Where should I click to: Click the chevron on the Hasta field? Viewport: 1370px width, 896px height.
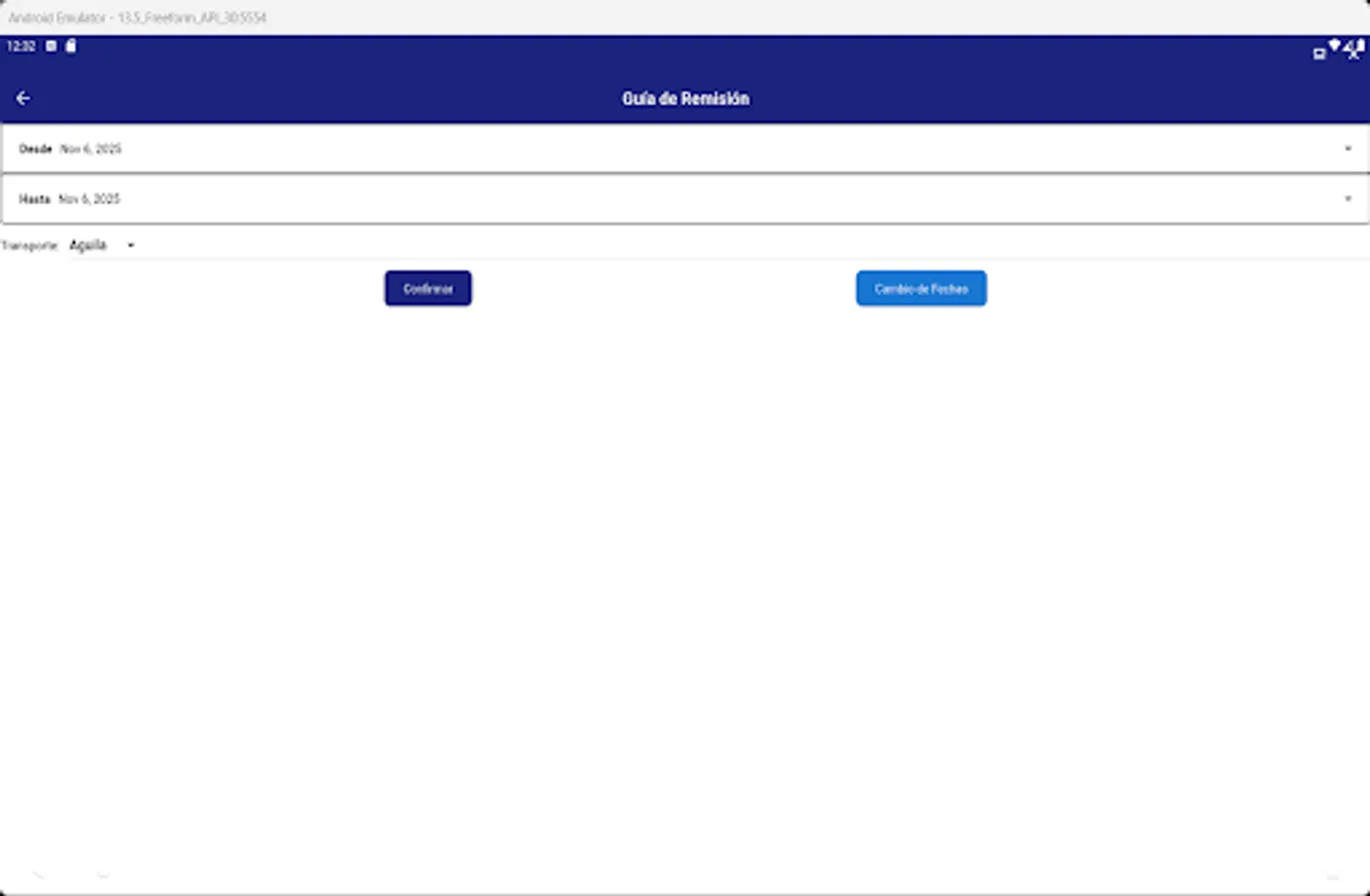click(x=1349, y=199)
